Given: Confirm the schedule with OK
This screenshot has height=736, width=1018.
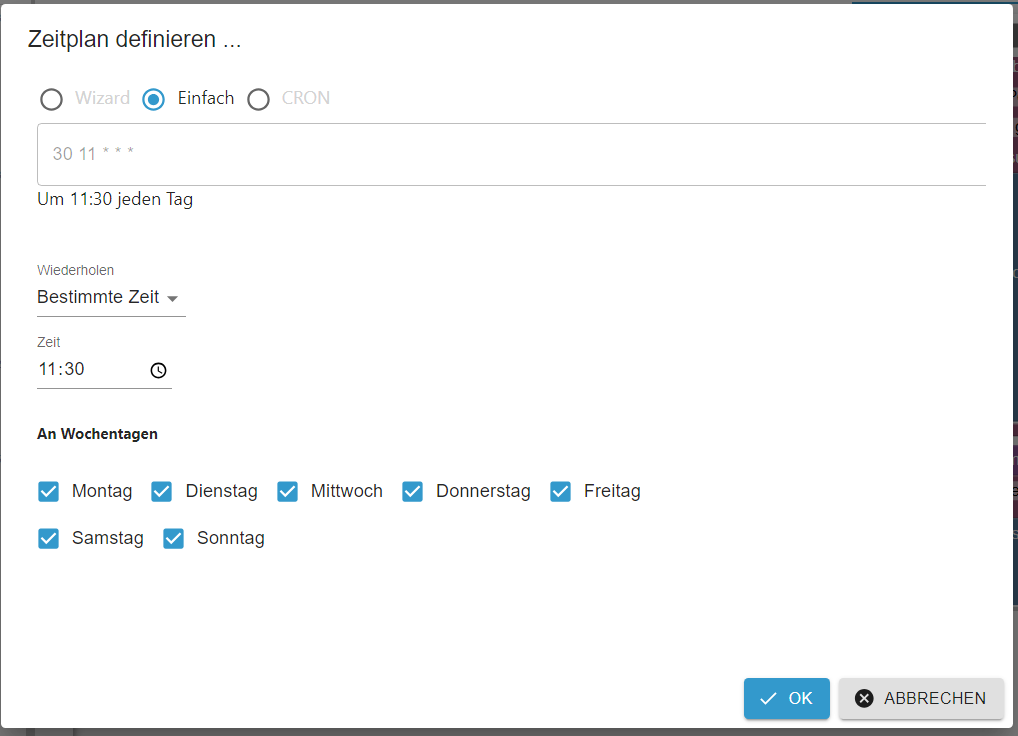Looking at the screenshot, I should tap(786, 699).
